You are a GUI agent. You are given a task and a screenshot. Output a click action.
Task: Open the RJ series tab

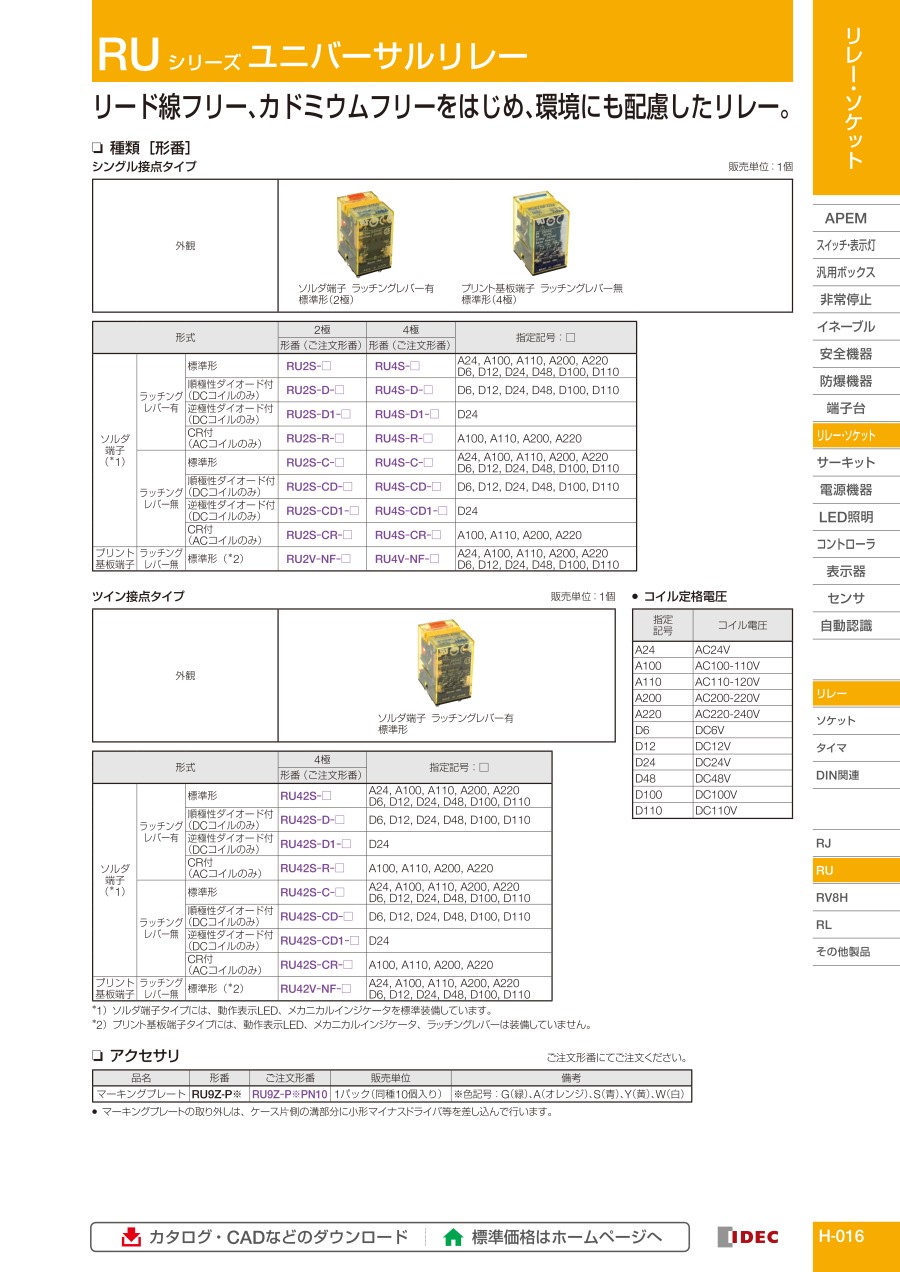824,843
